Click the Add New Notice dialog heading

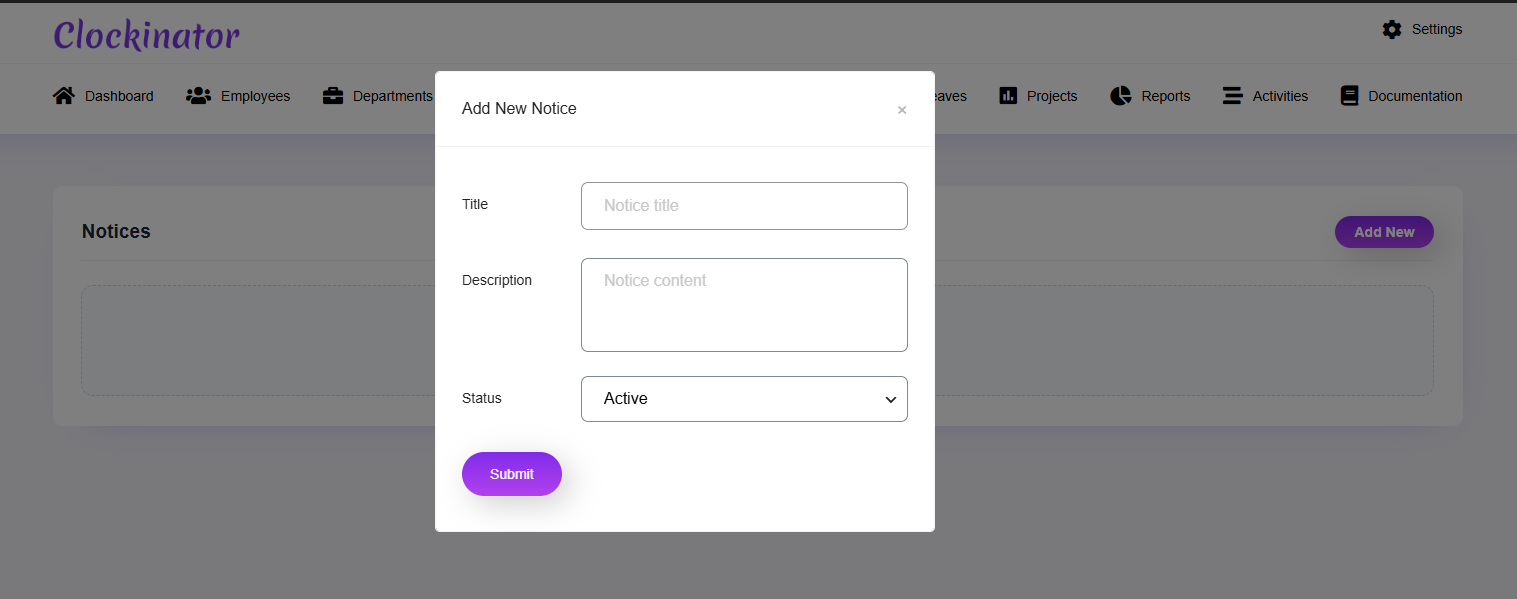coord(519,109)
